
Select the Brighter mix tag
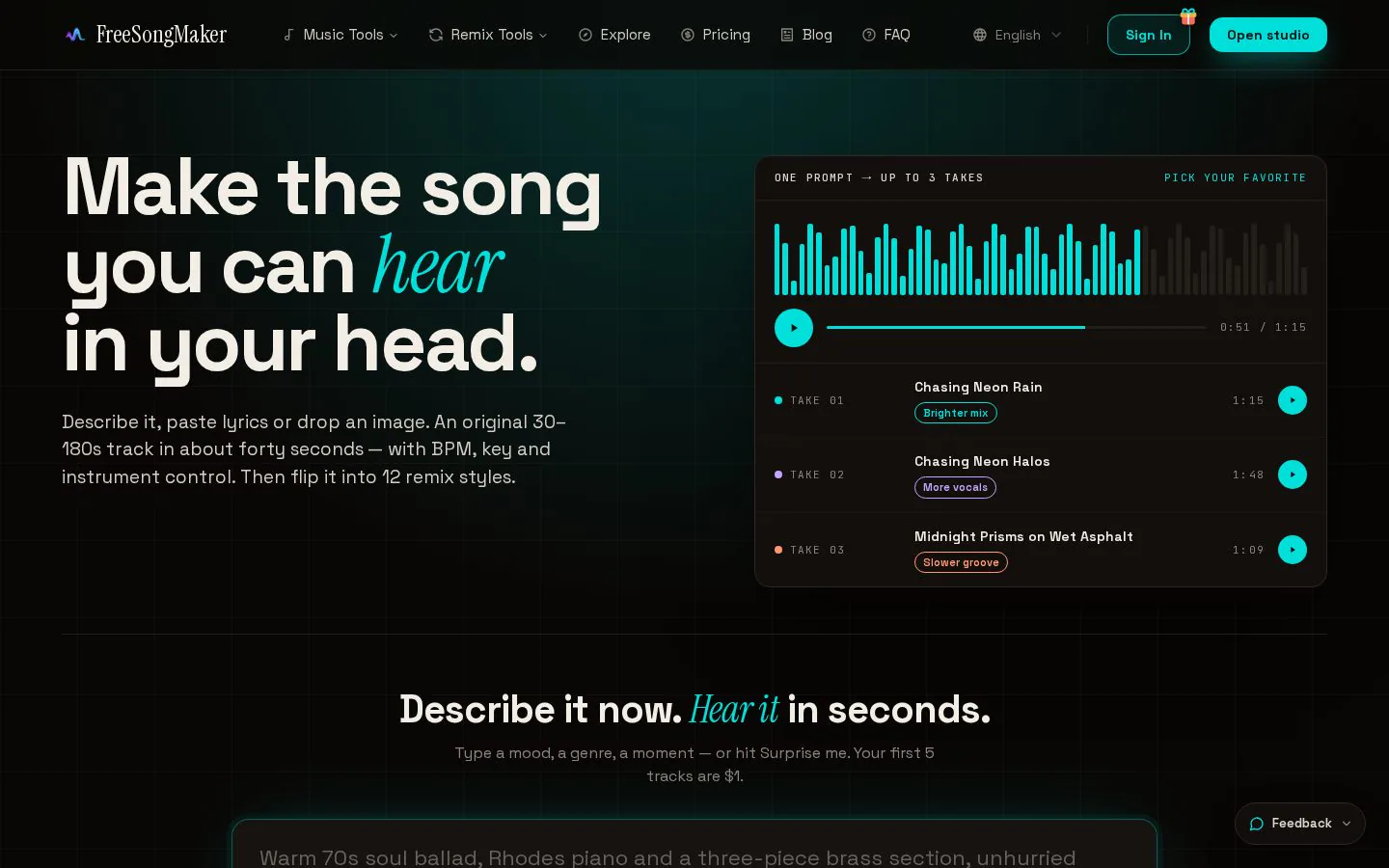(956, 413)
